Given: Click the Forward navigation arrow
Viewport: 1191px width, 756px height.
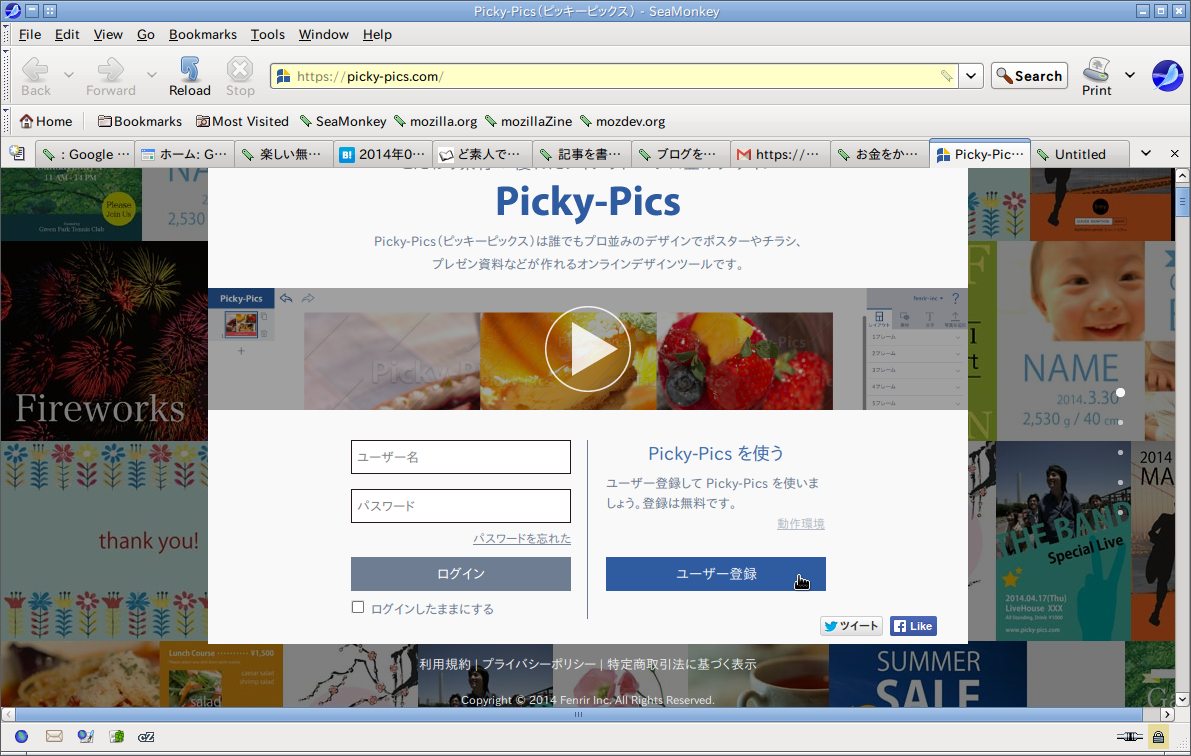Looking at the screenshot, I should [111, 76].
